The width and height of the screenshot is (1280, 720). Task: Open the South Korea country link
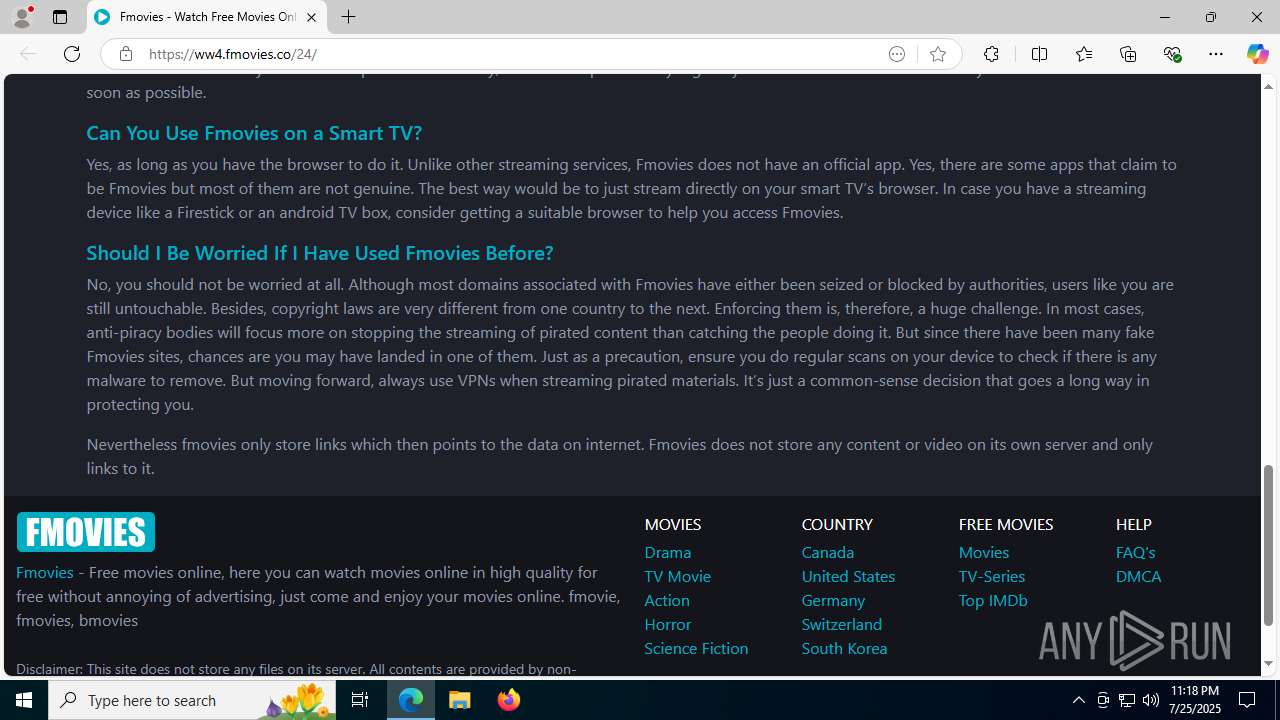tap(844, 648)
